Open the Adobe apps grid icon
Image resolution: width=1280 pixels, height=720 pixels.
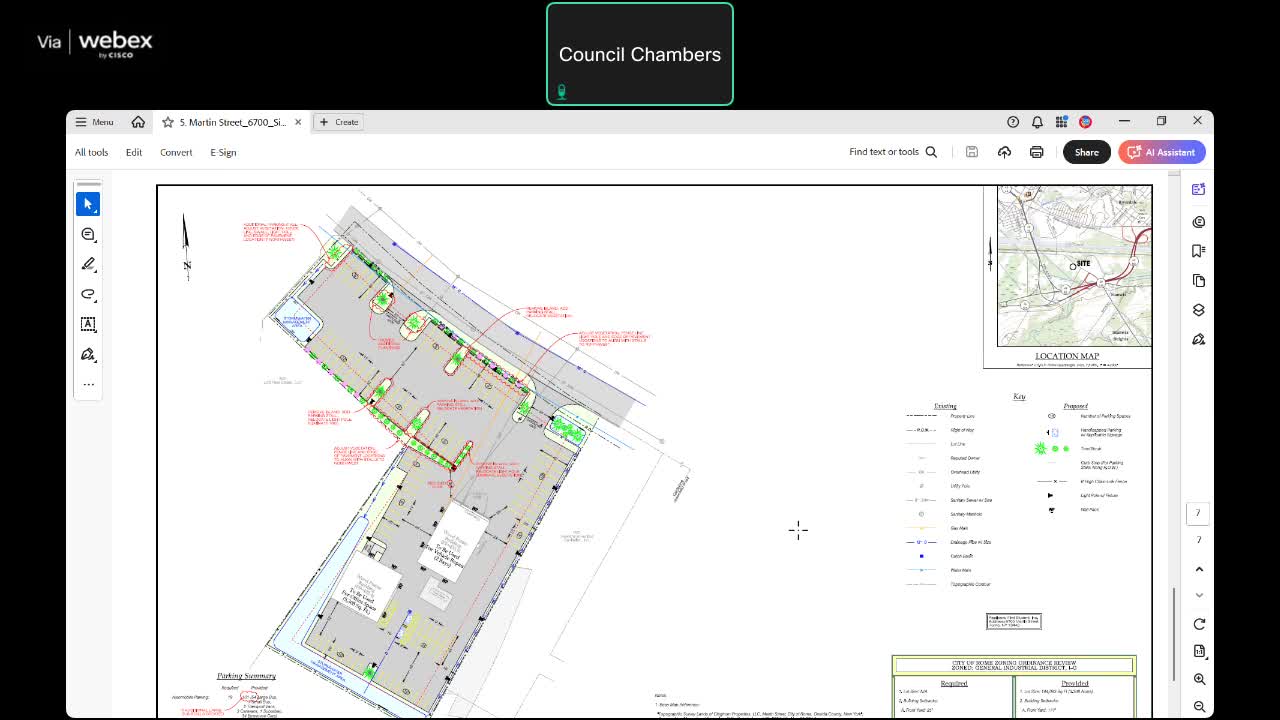[1061, 122]
